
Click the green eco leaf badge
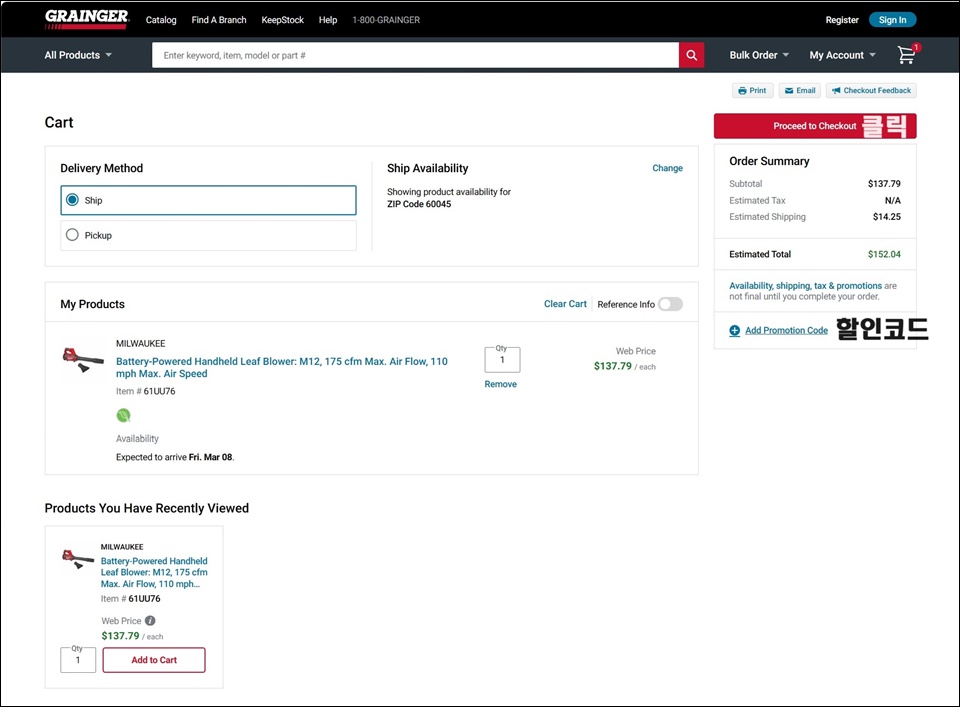pos(124,416)
